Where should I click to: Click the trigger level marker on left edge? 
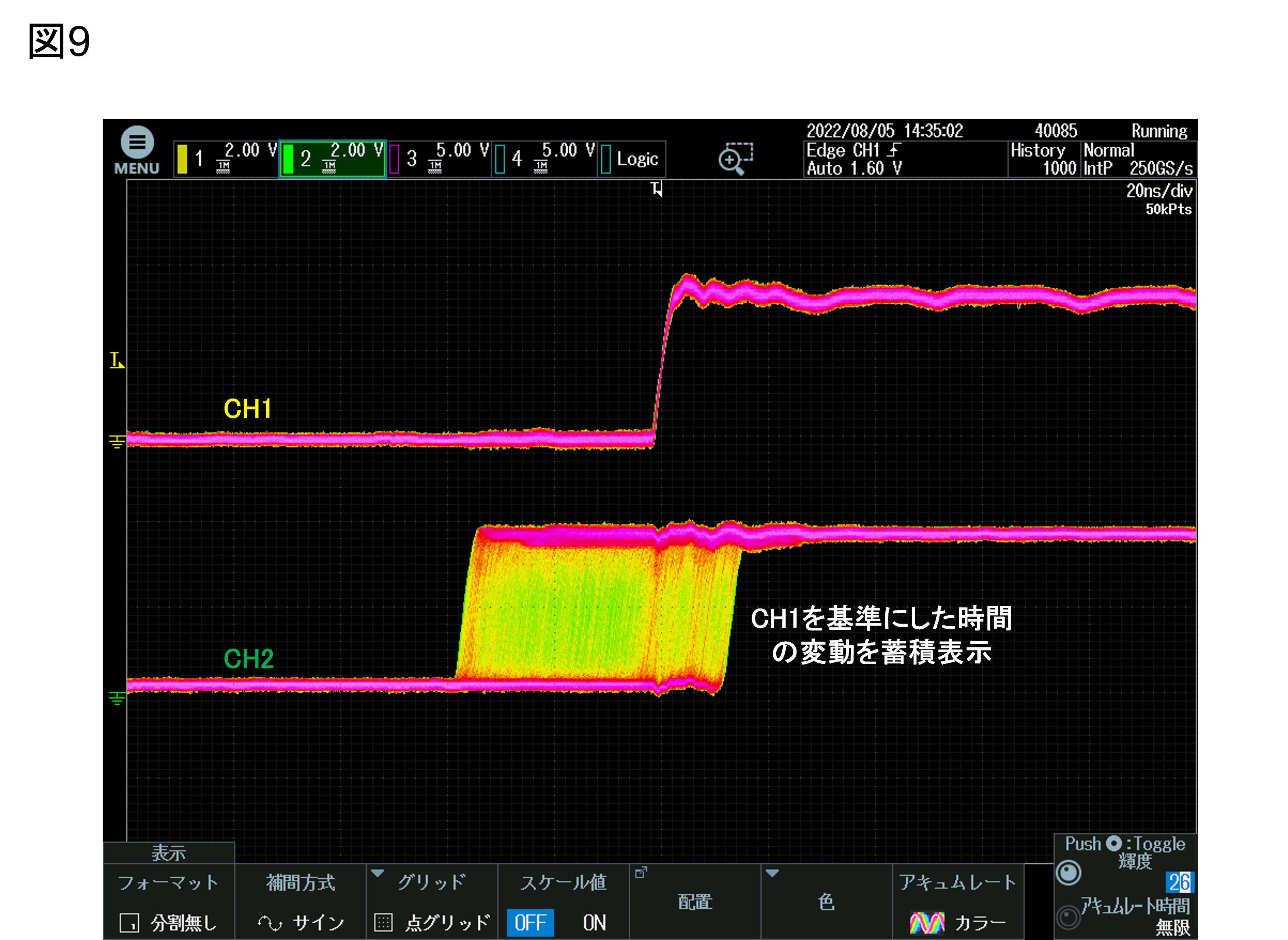pyautogui.click(x=117, y=360)
